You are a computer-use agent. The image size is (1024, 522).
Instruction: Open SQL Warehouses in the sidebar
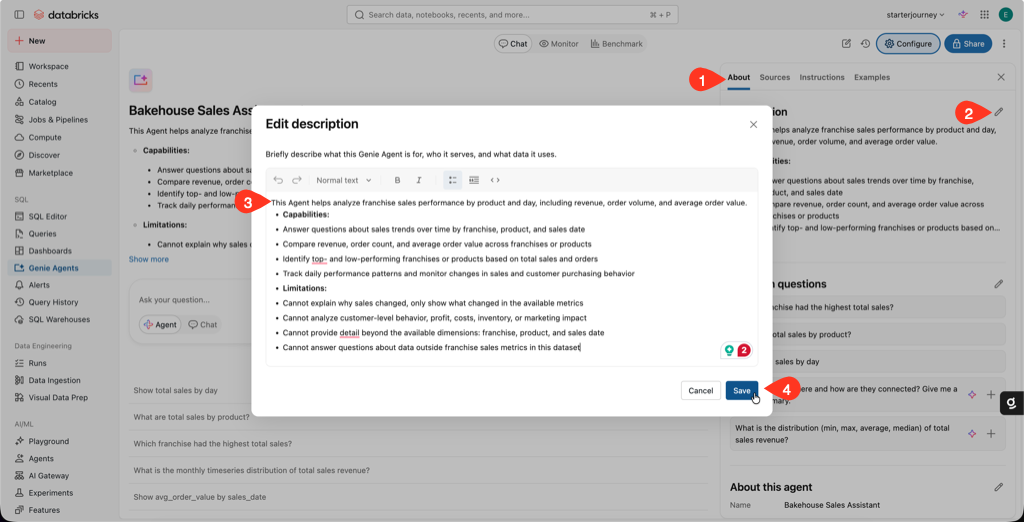59,319
